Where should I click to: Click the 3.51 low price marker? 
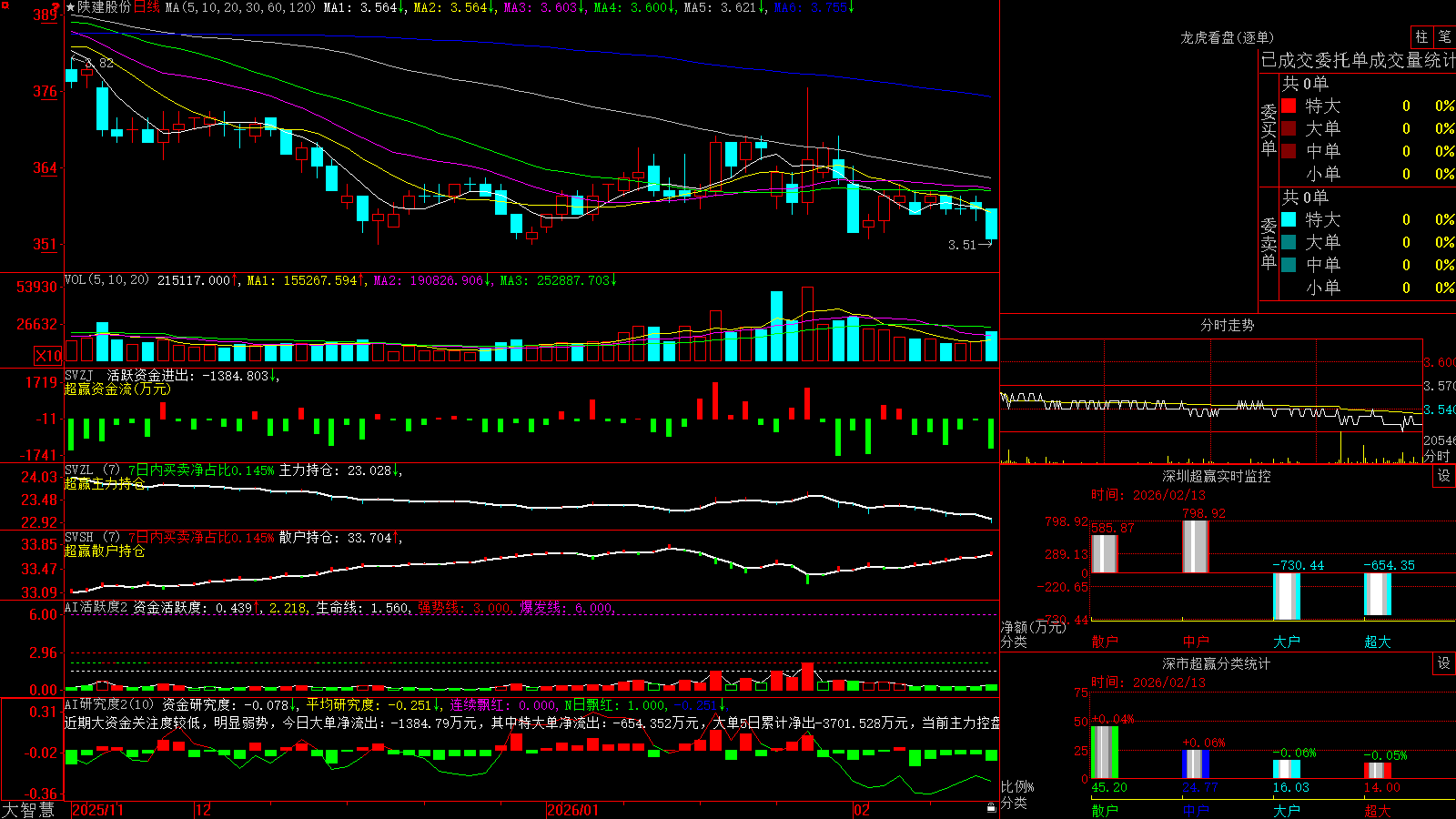pyautogui.click(x=962, y=245)
